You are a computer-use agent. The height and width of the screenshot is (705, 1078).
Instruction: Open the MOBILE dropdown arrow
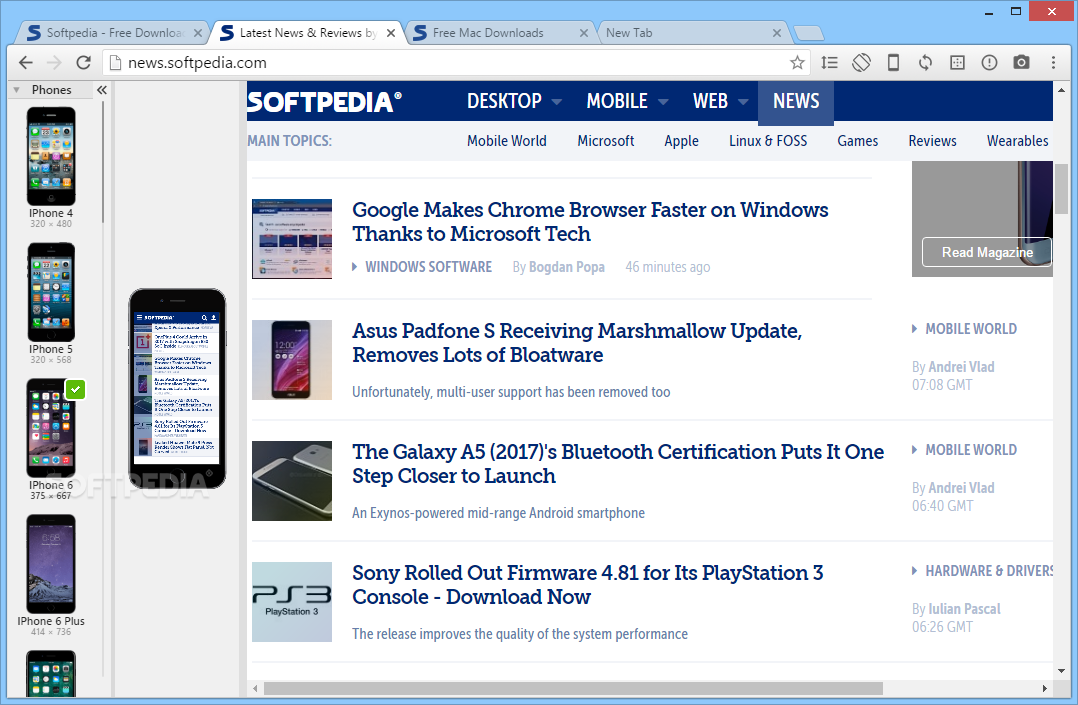click(x=663, y=102)
